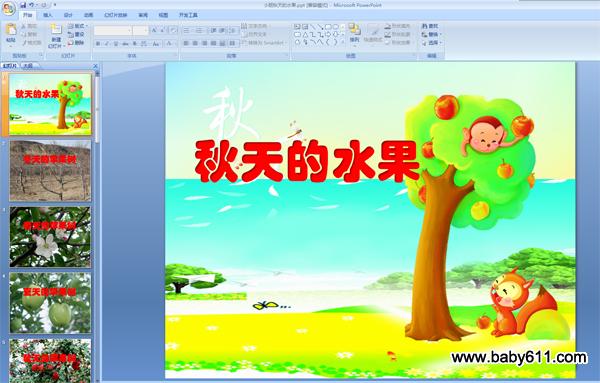
Task: Click the bullet list icon
Action: (x=187, y=31)
